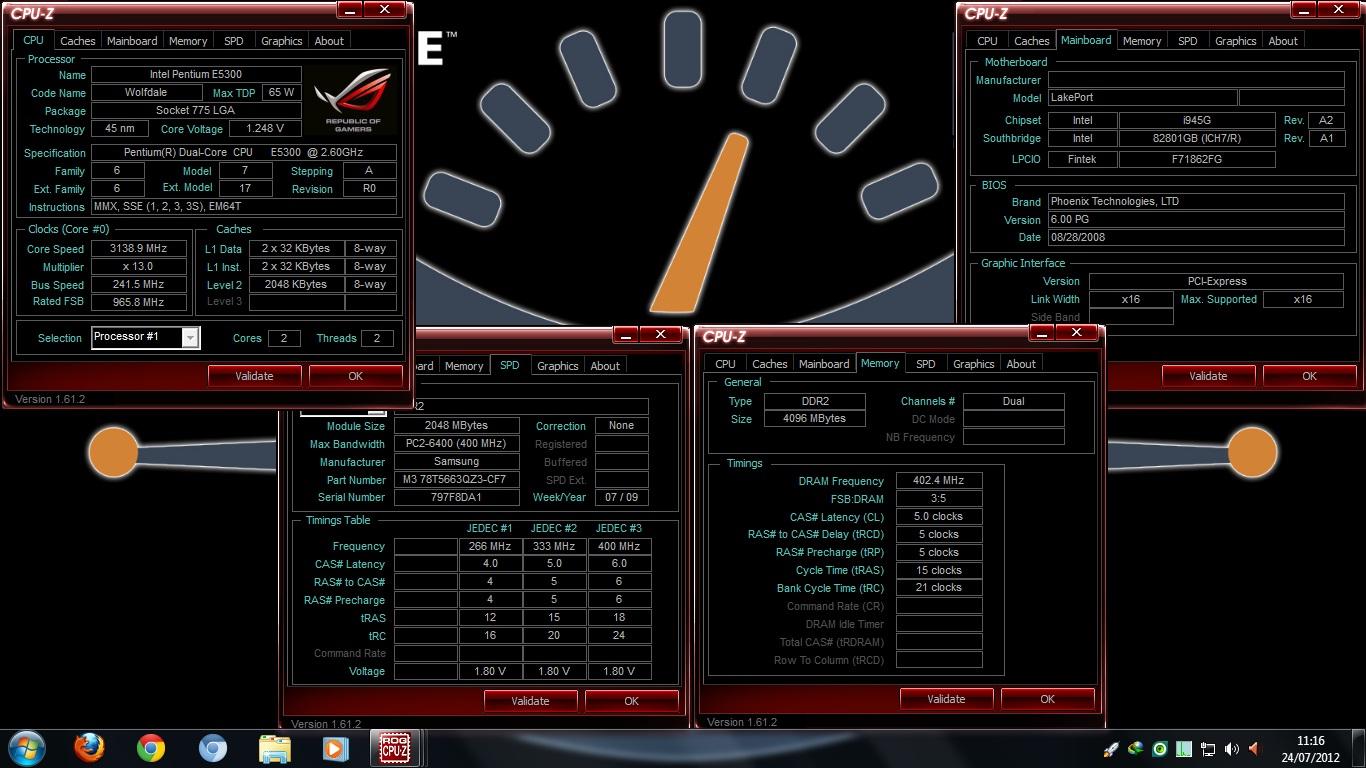Select the Code Name field 'Wolfdale'
1366x768 pixels.
(146, 93)
